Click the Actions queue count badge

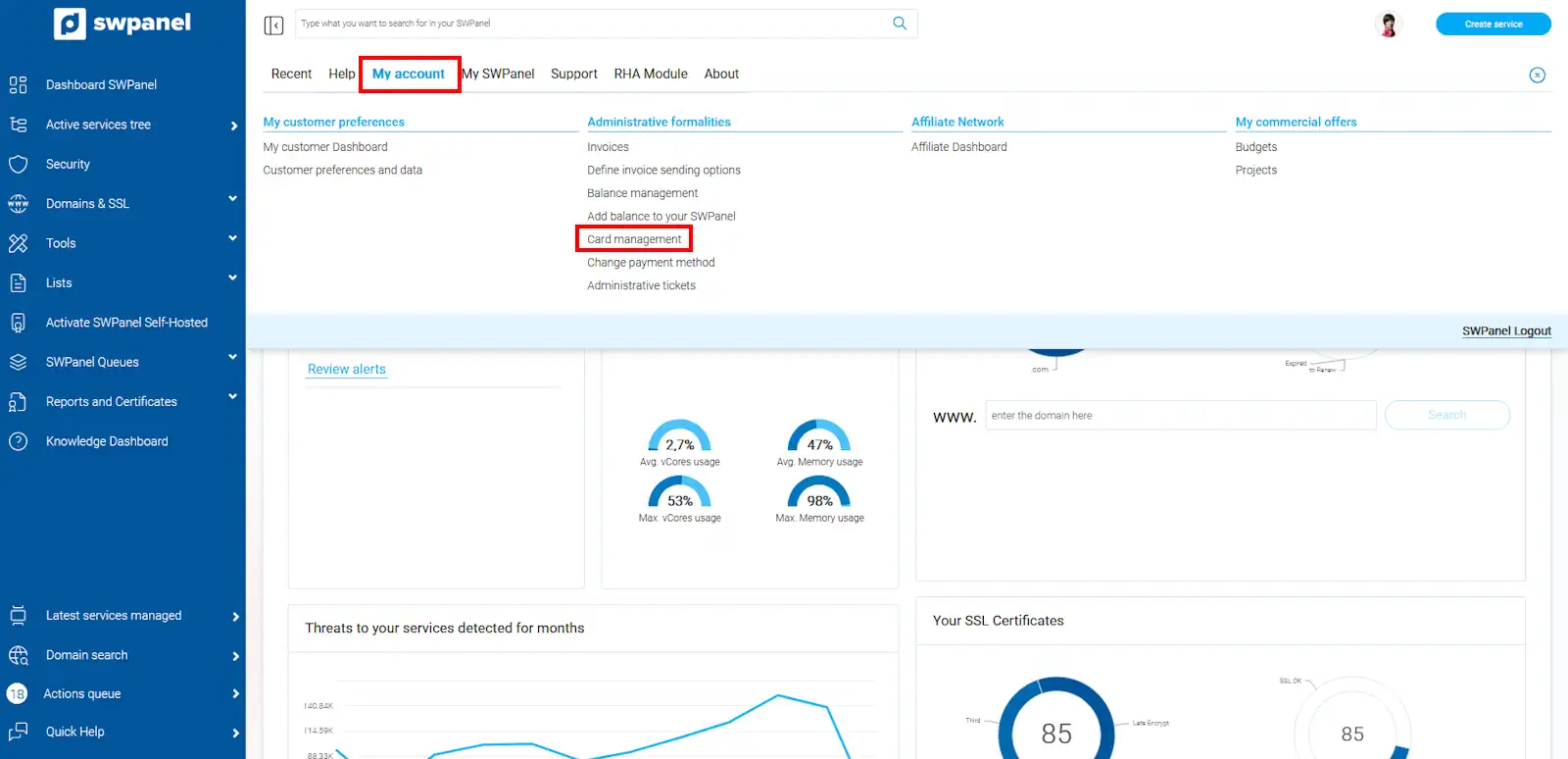pos(17,694)
